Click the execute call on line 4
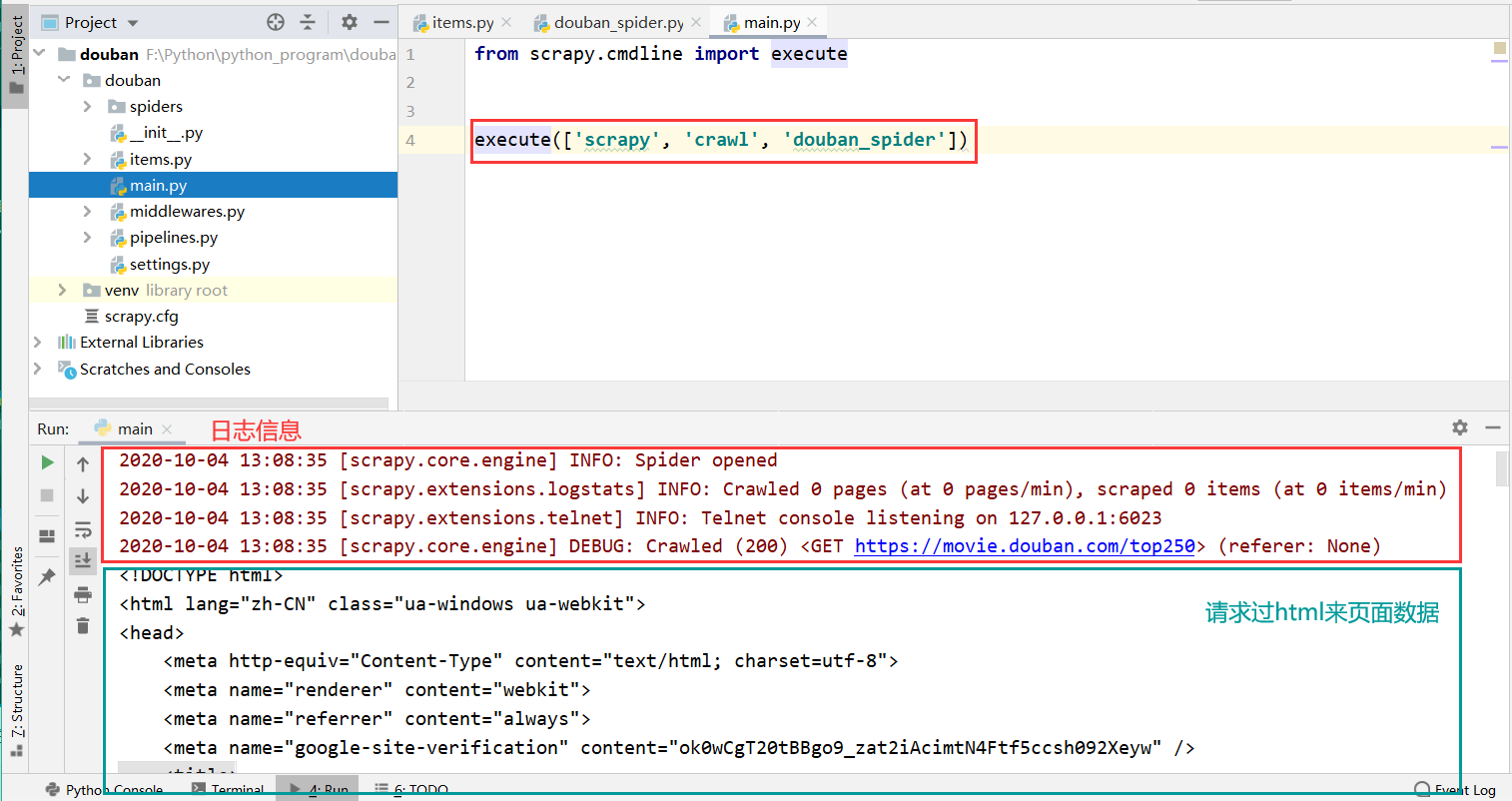This screenshot has height=801, width=1512. (x=721, y=140)
